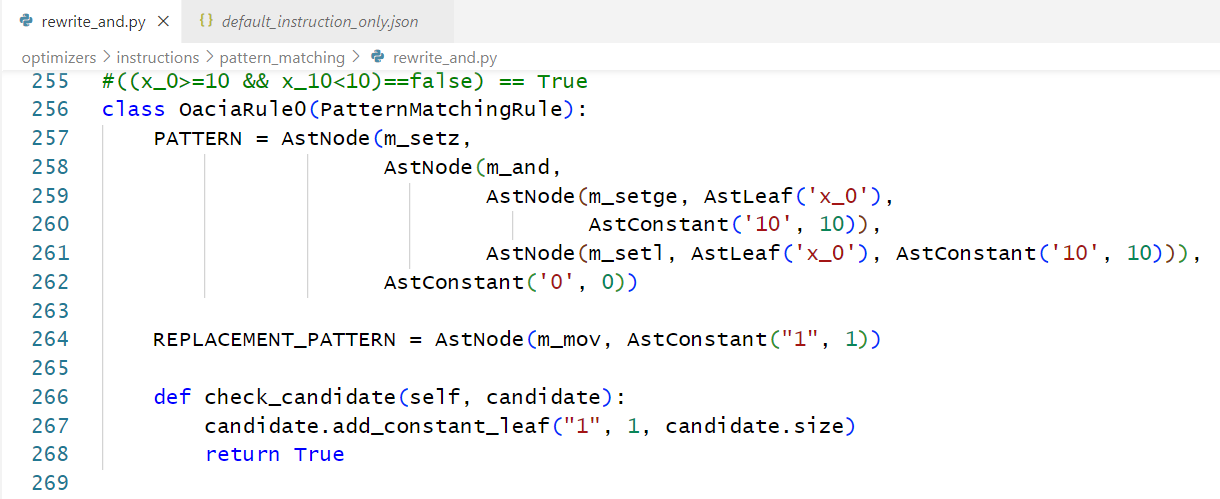Click the Python icon in the breadcrumb
This screenshot has width=1220, height=499.
click(x=377, y=58)
